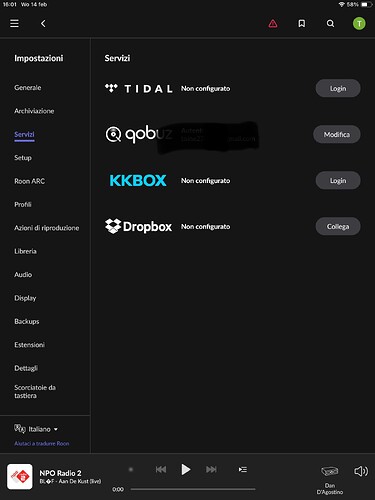Open the Roon ARC settings section
The image size is (375, 500).
click(29, 181)
